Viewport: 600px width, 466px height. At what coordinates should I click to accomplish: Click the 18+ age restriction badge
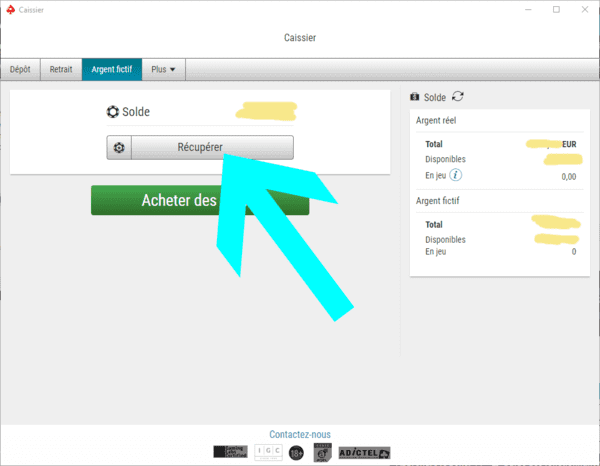click(296, 453)
